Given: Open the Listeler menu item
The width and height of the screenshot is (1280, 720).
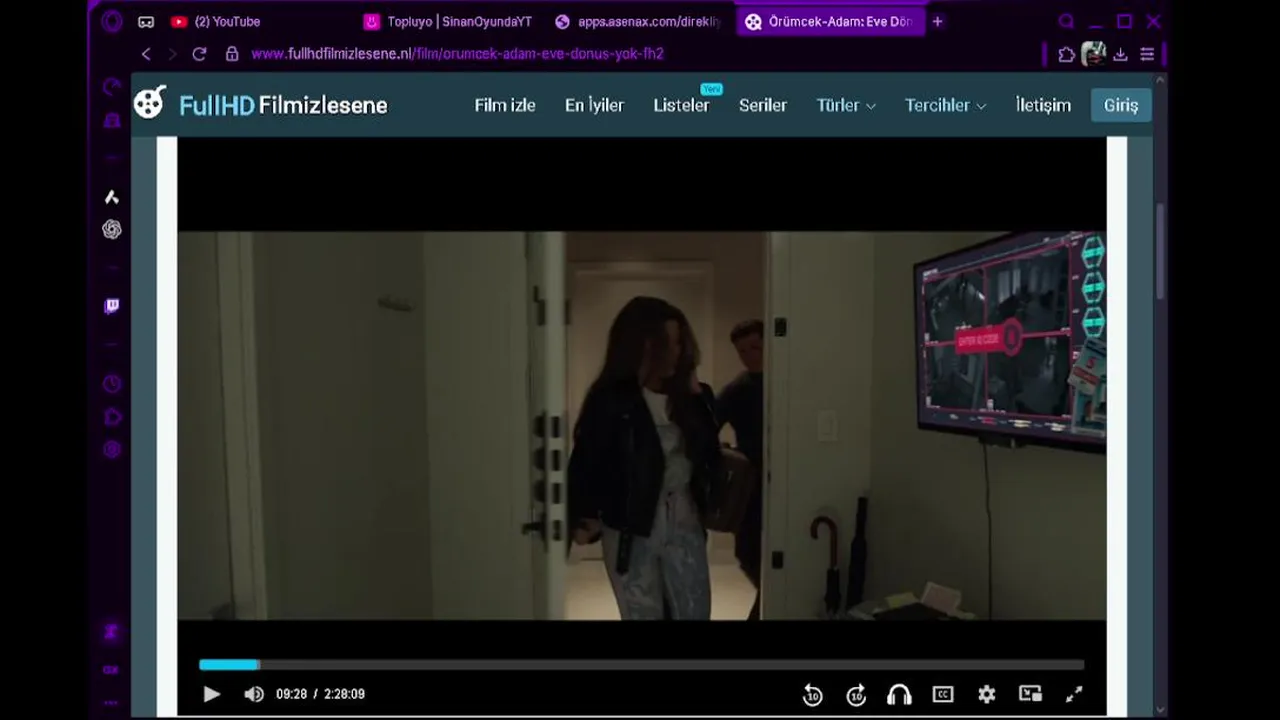Looking at the screenshot, I should [x=681, y=105].
